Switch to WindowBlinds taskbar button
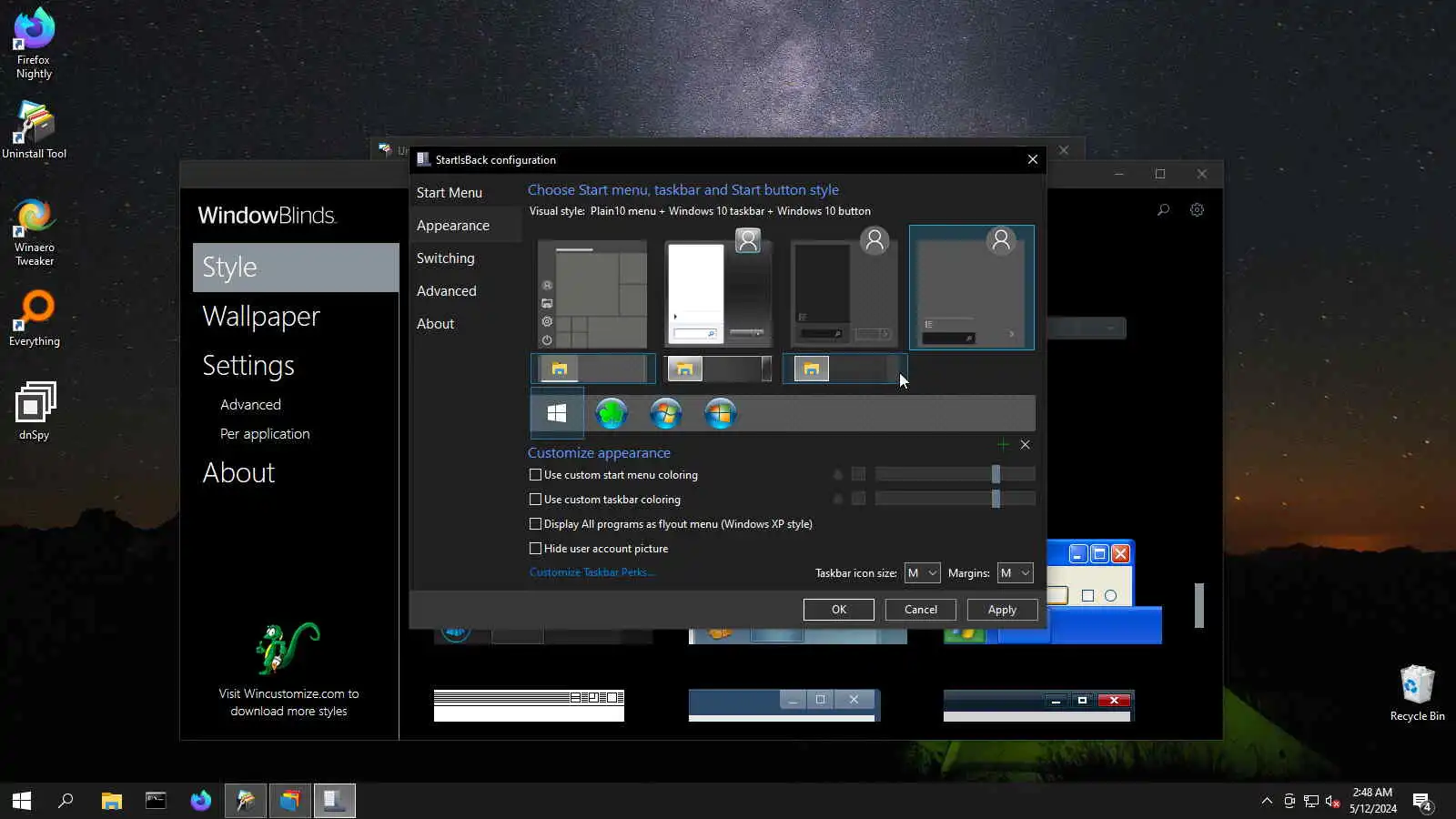 click(290, 801)
